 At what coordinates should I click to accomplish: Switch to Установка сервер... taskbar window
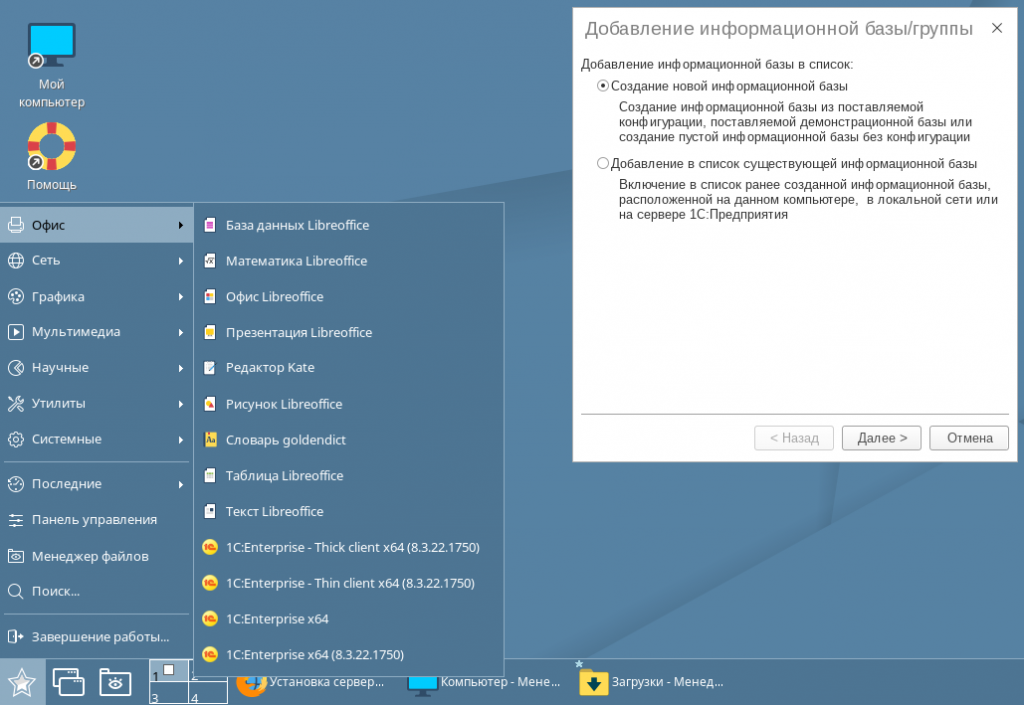pyautogui.click(x=310, y=682)
